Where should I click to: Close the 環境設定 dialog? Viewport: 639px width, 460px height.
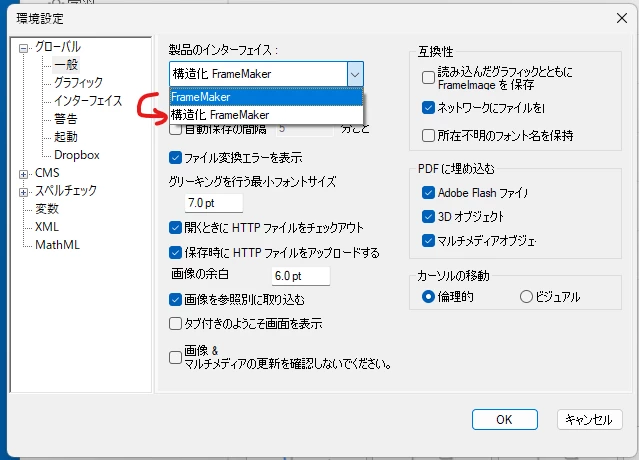coord(621,18)
